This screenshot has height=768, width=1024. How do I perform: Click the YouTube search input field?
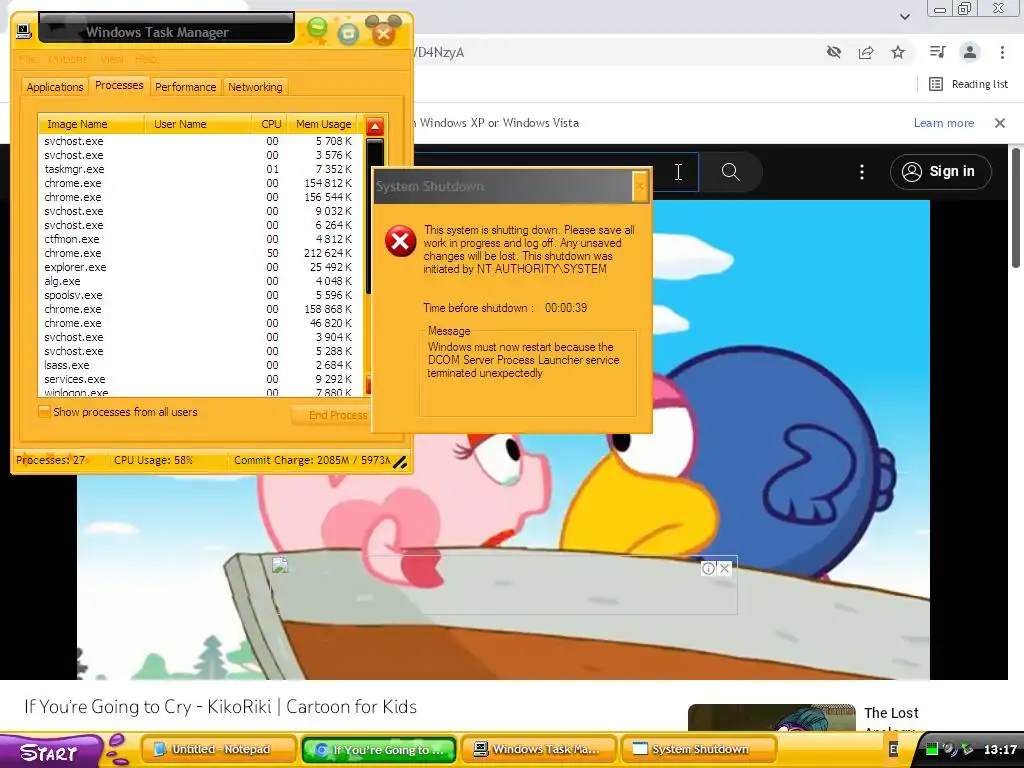tap(555, 172)
